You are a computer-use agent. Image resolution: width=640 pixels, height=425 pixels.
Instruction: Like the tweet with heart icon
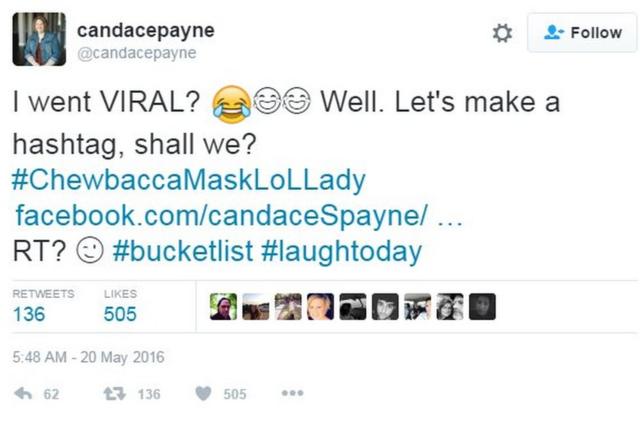tap(203, 394)
